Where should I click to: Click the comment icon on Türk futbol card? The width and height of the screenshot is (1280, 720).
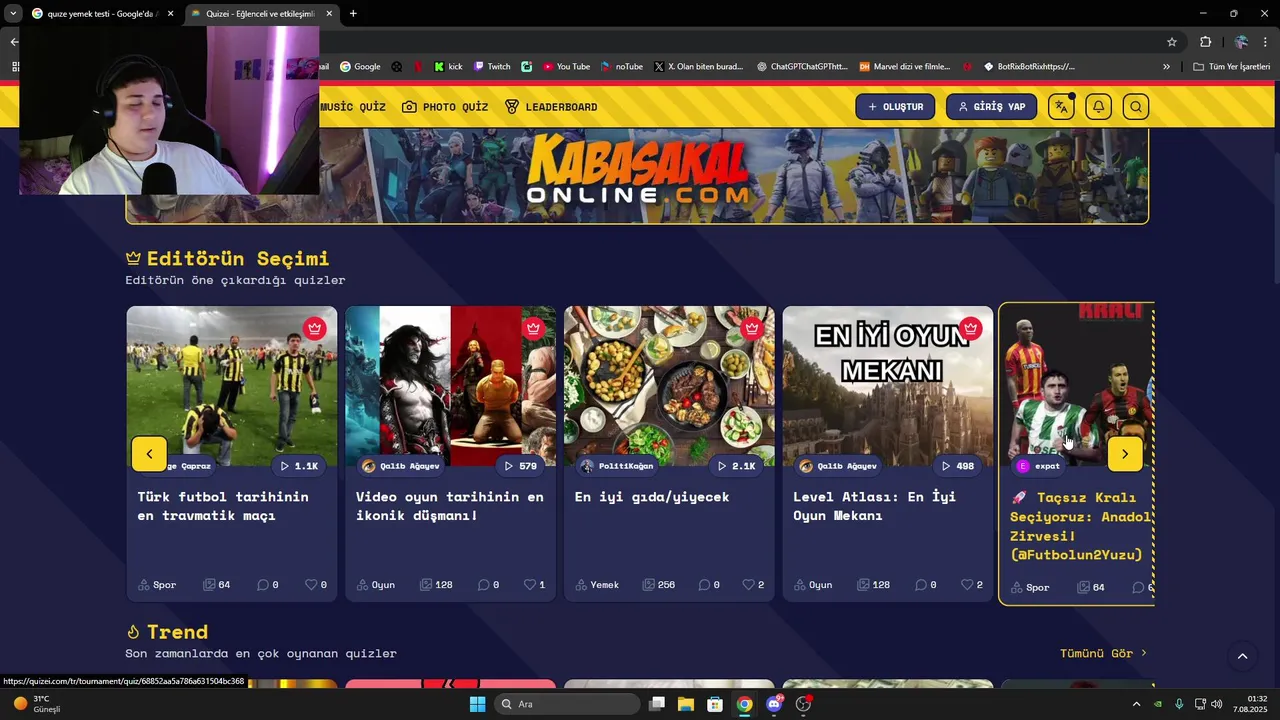264,585
